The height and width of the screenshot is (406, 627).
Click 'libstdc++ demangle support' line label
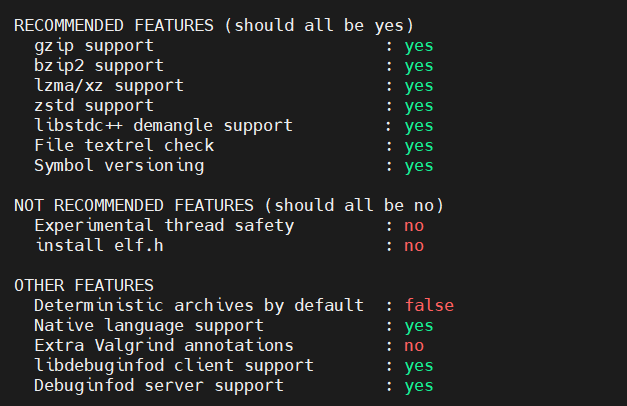pos(163,126)
